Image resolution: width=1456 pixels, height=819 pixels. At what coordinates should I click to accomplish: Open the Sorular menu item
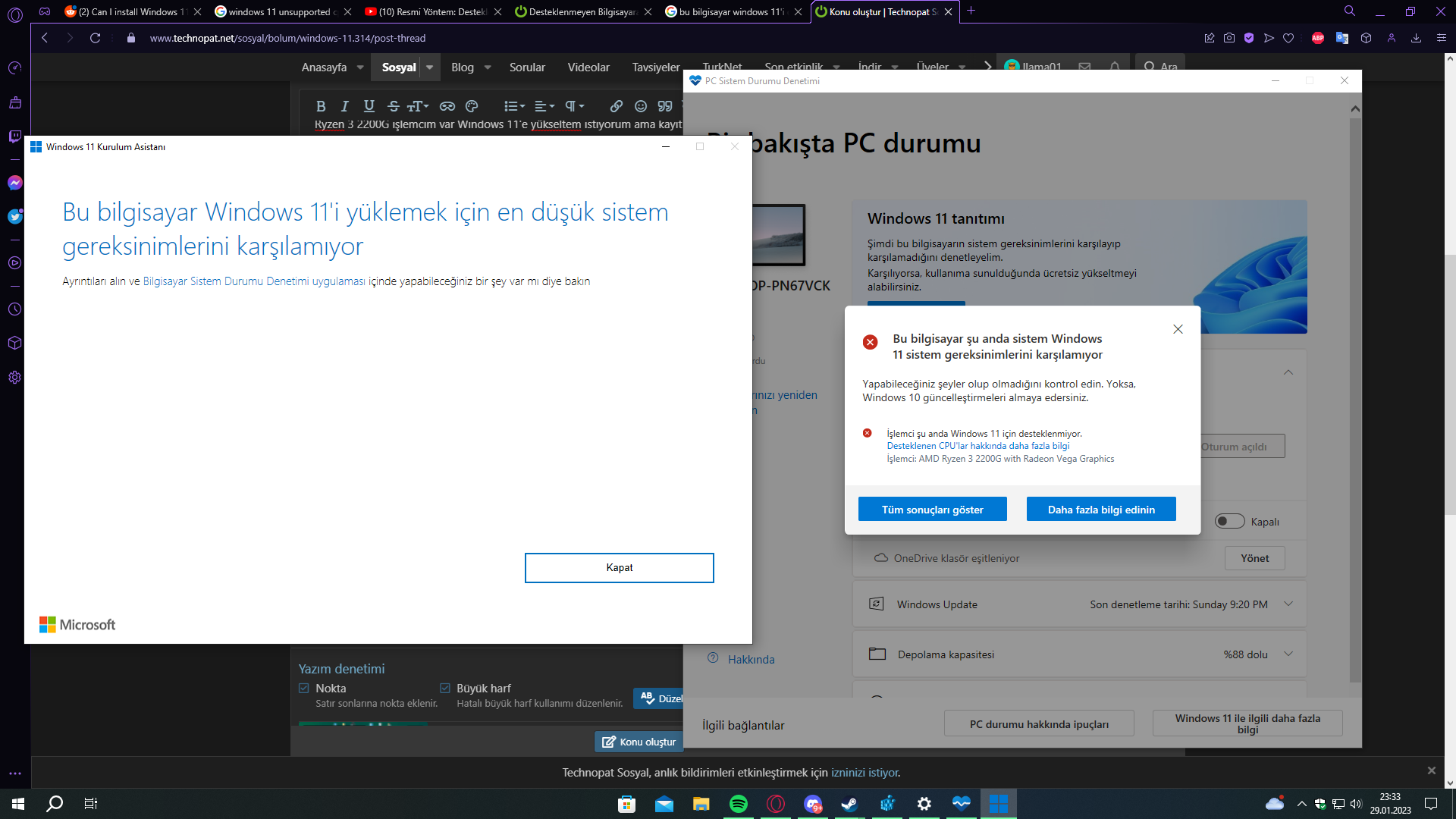click(527, 67)
